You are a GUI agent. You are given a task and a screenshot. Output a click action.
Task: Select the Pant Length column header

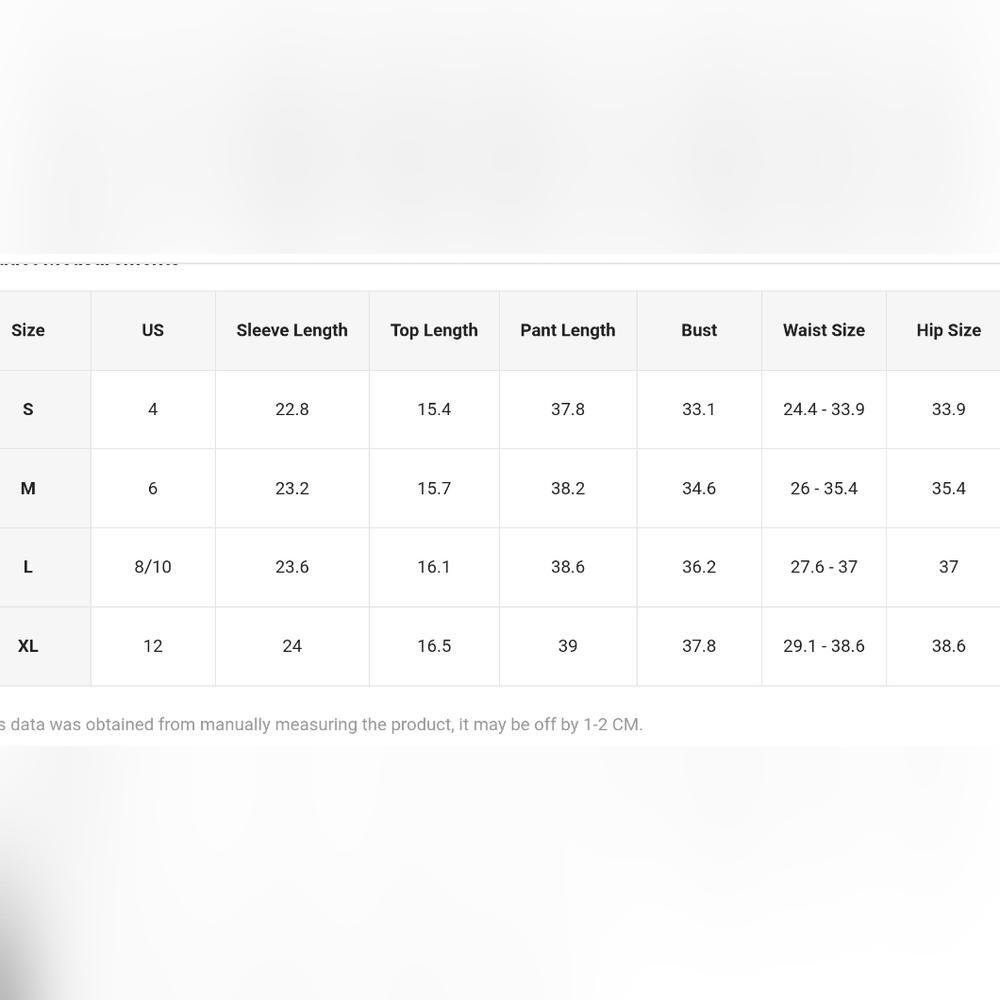point(568,330)
